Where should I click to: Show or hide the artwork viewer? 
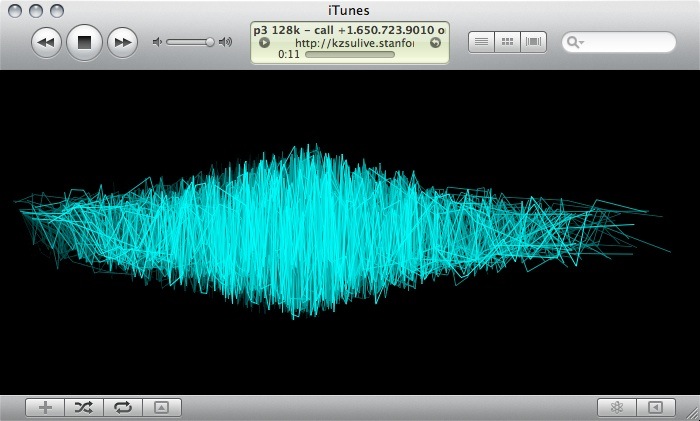pyautogui.click(x=162, y=407)
